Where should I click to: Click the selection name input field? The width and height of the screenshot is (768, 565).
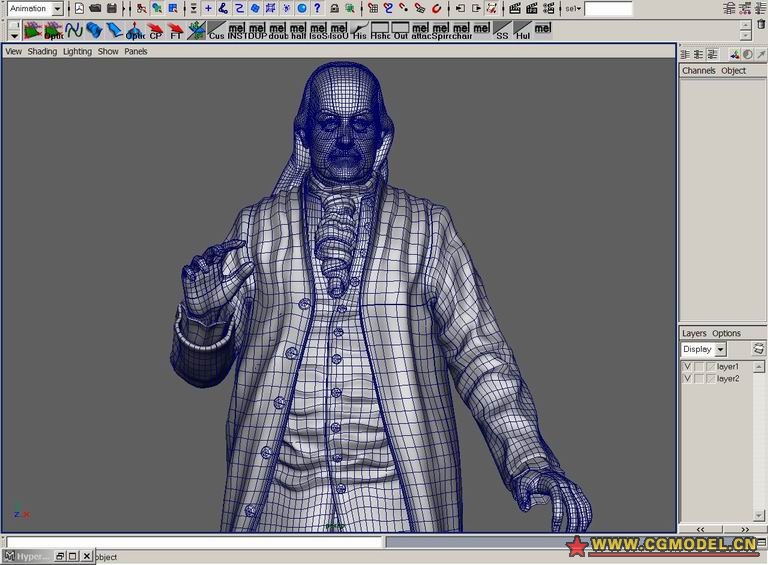[x=608, y=8]
